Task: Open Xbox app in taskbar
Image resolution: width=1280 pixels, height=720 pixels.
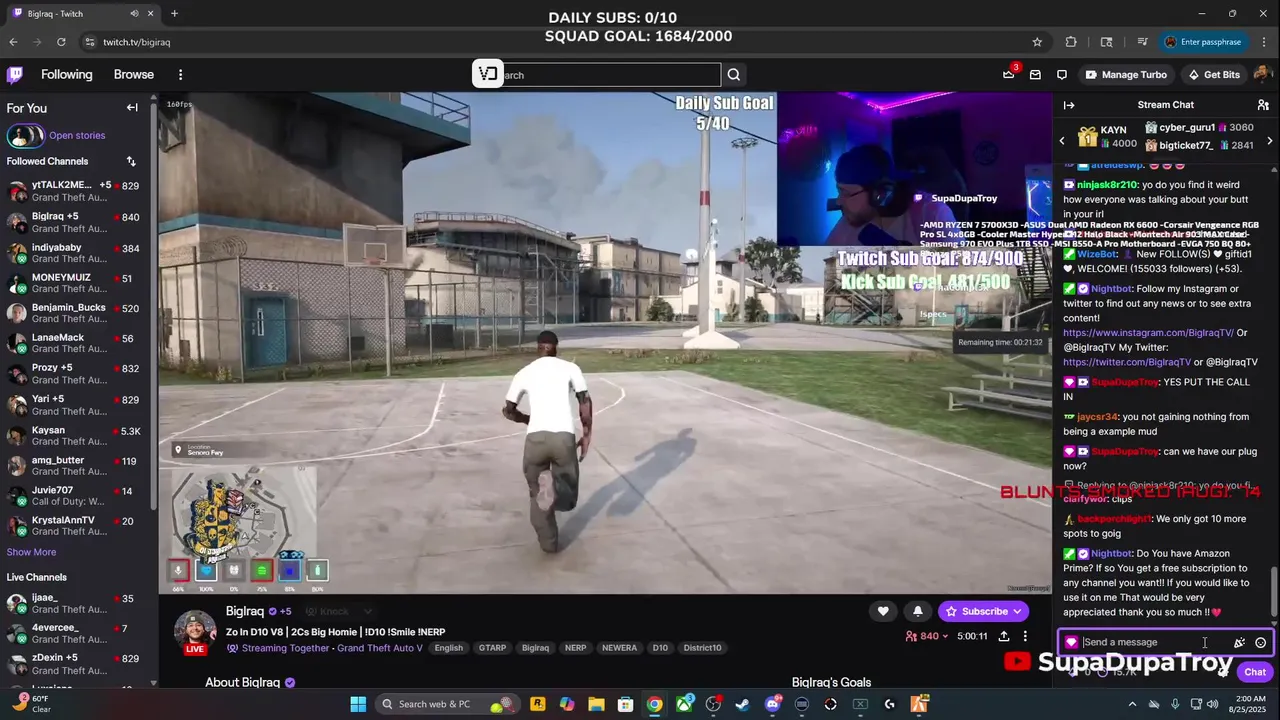Action: (684, 704)
